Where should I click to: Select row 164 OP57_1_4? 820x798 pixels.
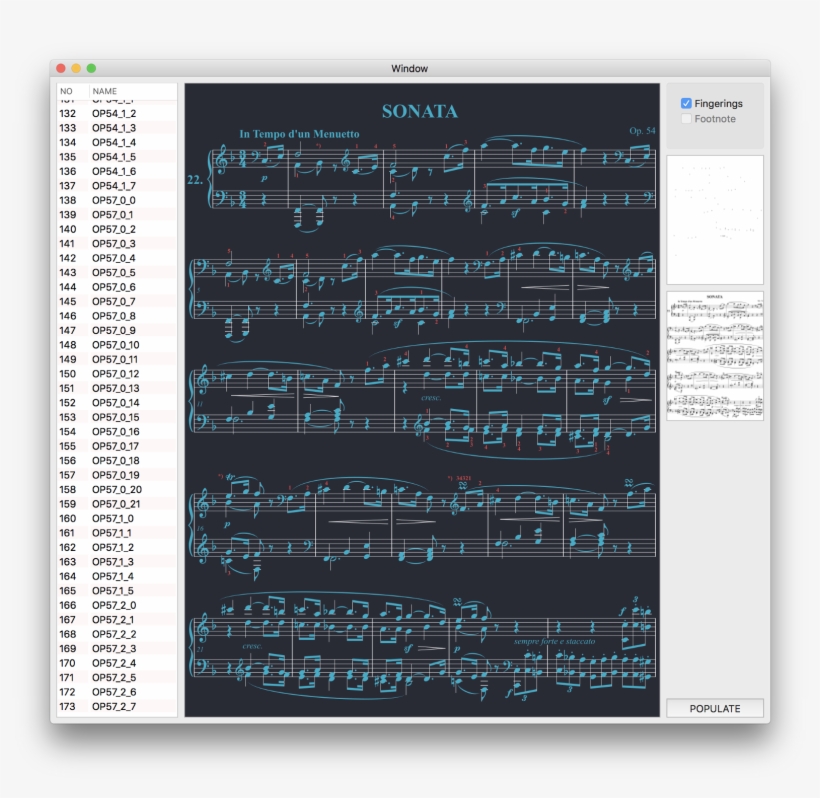117,576
